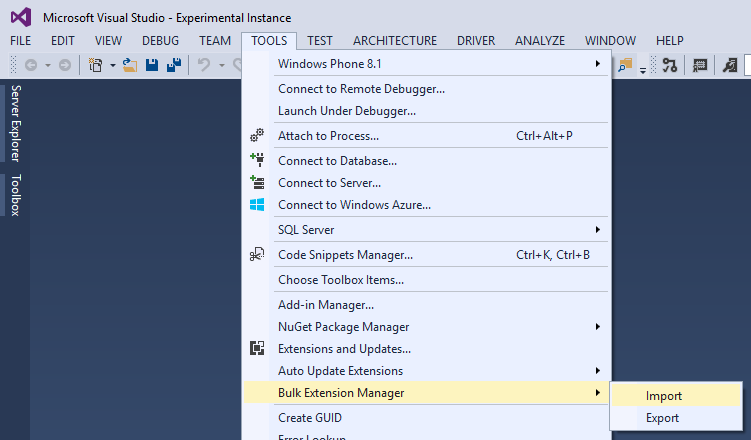Open Extensions and Updates

(426, 349)
